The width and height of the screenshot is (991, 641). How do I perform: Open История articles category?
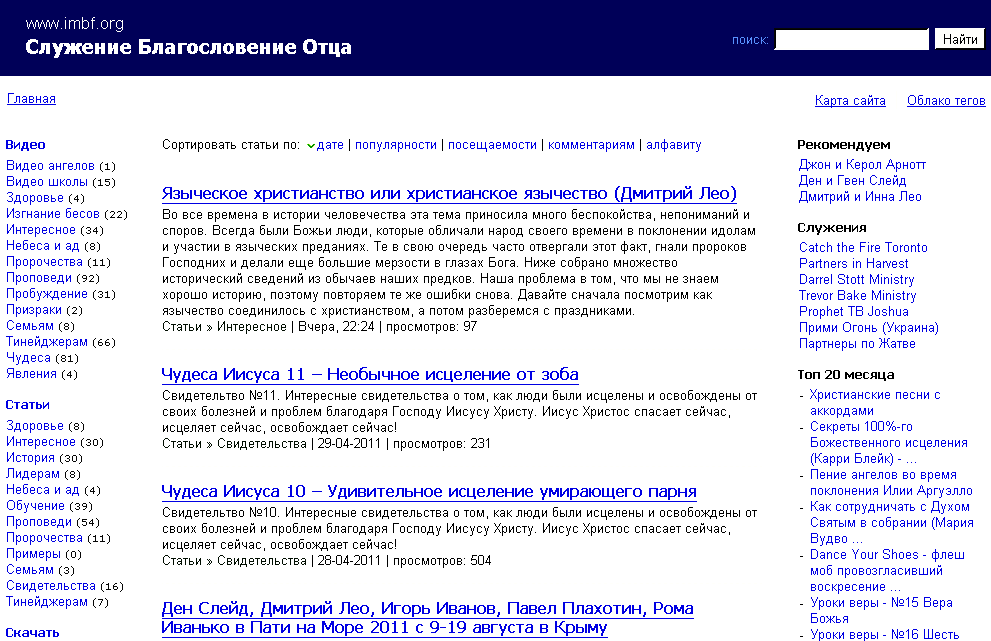[30, 458]
